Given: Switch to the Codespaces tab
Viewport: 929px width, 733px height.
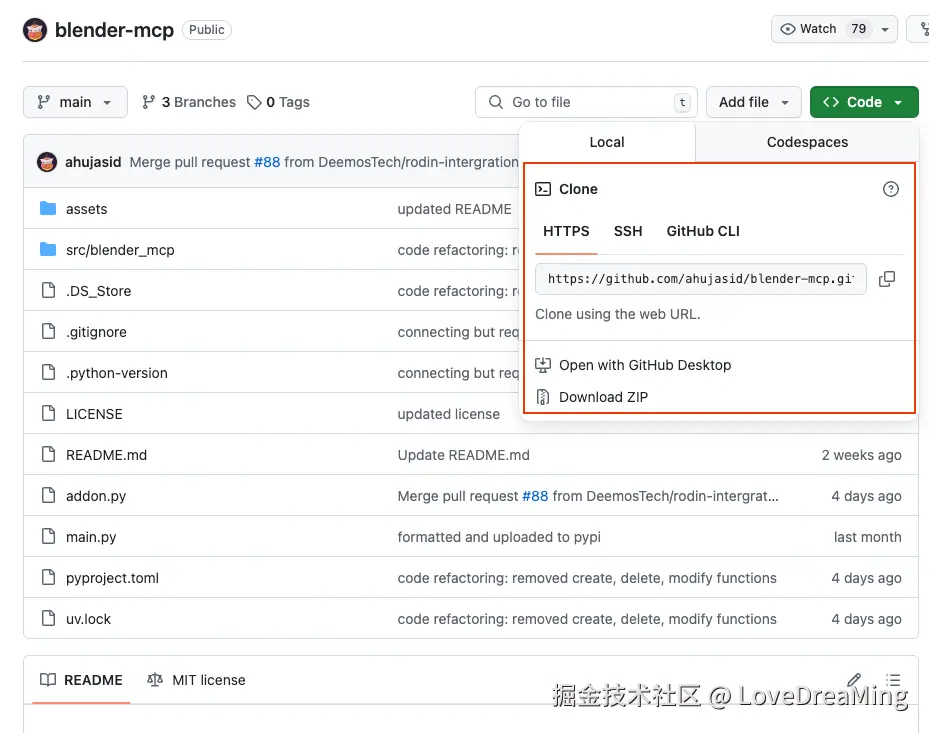Looking at the screenshot, I should 807,142.
